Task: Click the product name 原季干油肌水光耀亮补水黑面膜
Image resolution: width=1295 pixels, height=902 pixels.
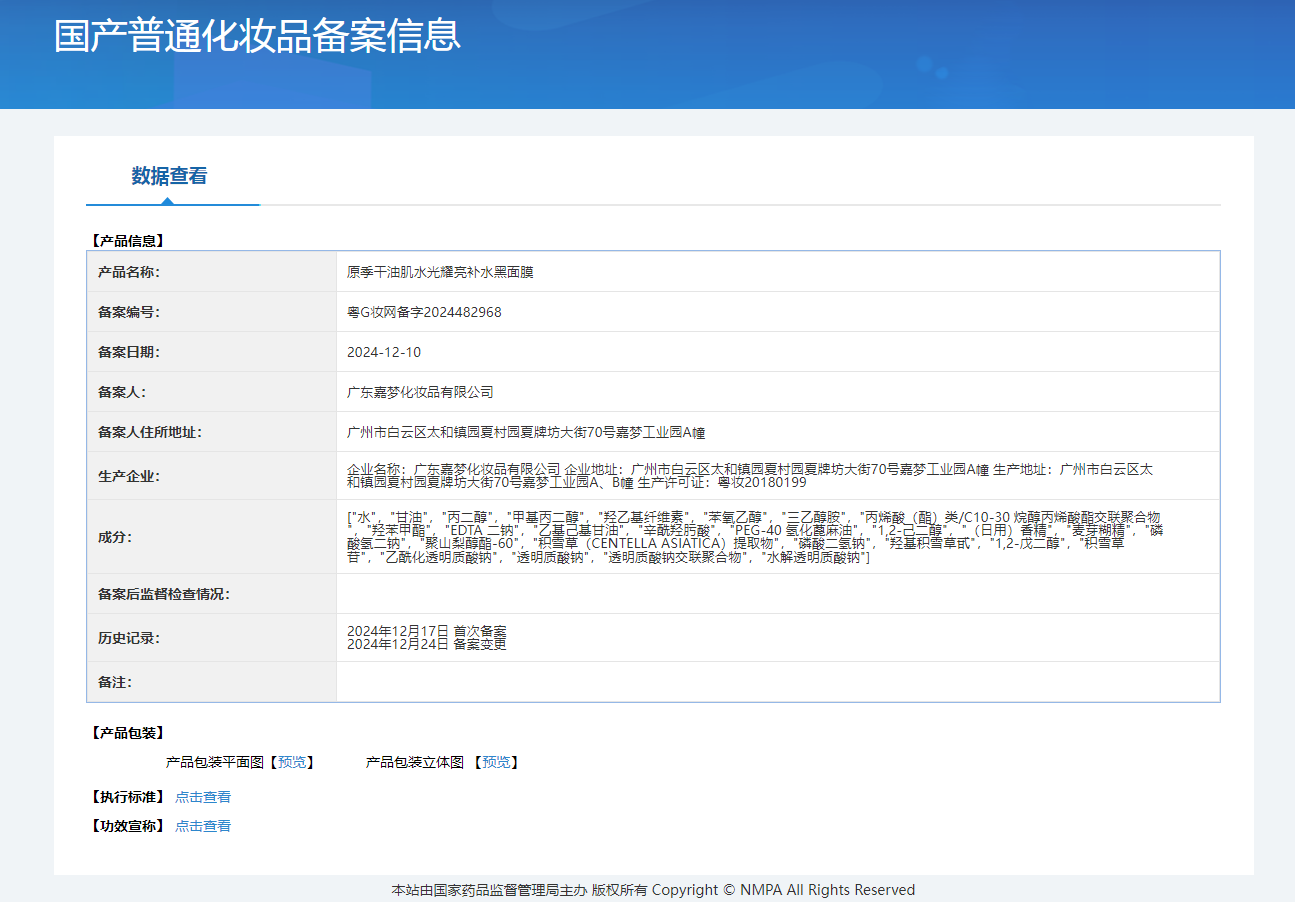Action: coord(440,272)
